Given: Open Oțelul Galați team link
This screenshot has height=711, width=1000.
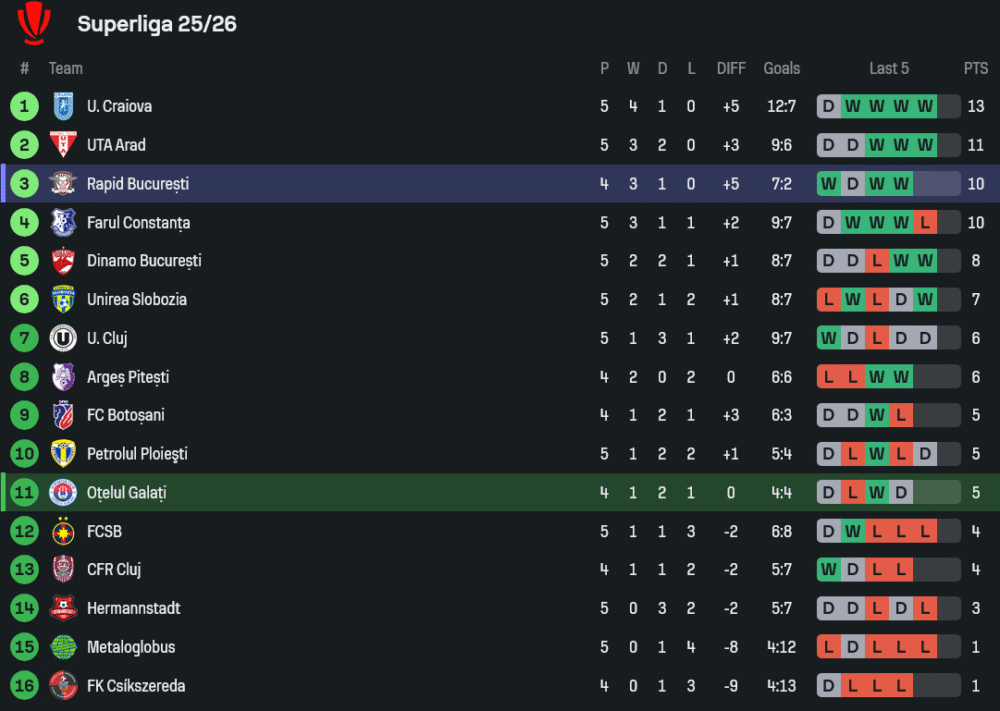Looking at the screenshot, I should [x=126, y=493].
